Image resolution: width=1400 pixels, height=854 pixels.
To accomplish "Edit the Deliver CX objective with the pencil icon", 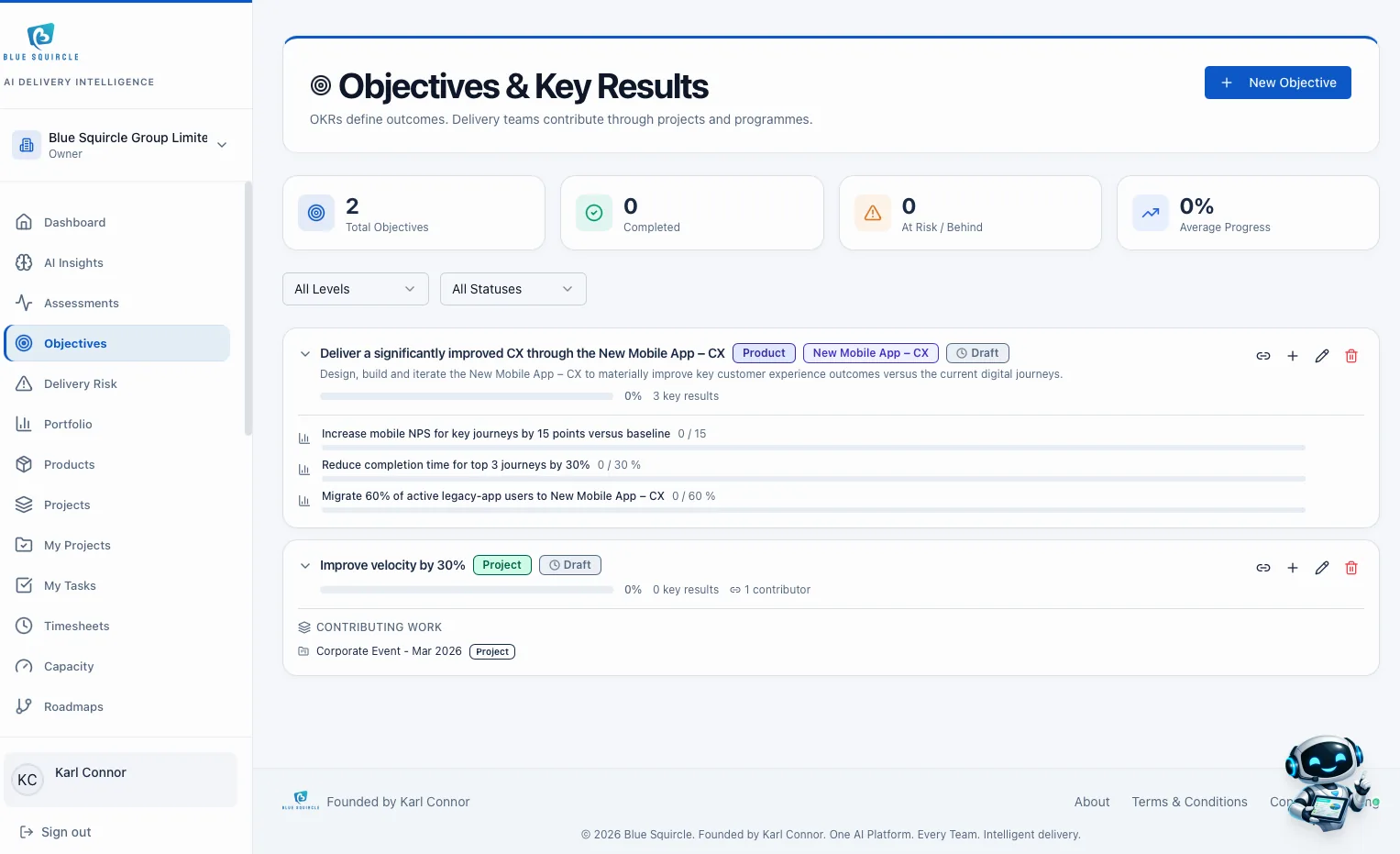I will pos(1322,356).
